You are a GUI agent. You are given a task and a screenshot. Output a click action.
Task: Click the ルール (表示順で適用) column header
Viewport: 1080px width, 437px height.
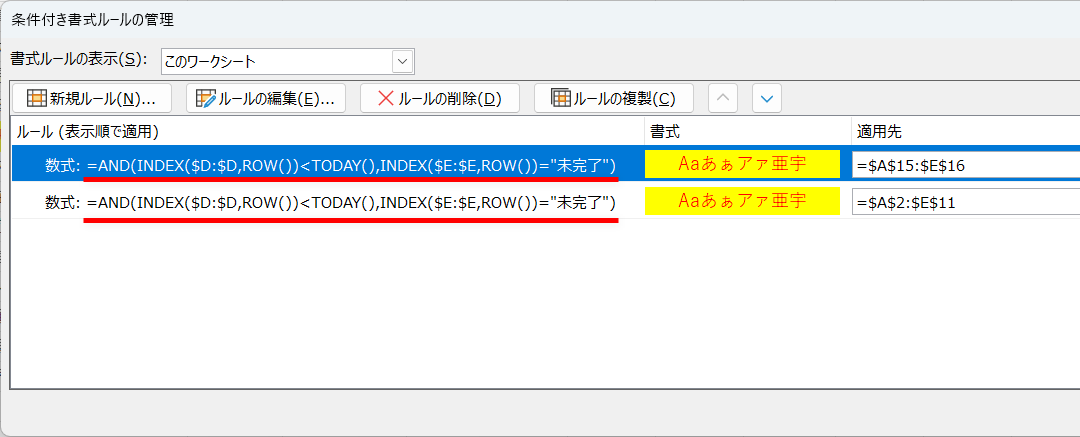(328, 131)
